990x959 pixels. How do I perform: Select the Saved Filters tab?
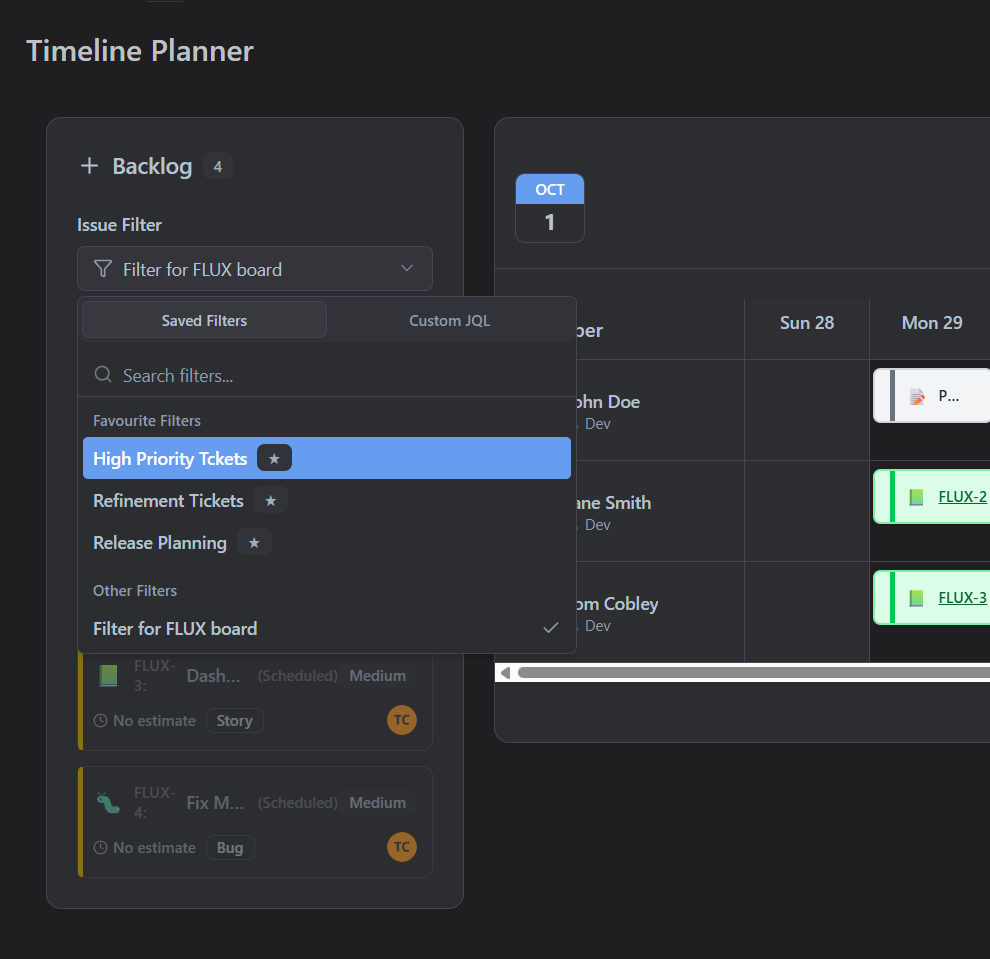coord(204,321)
